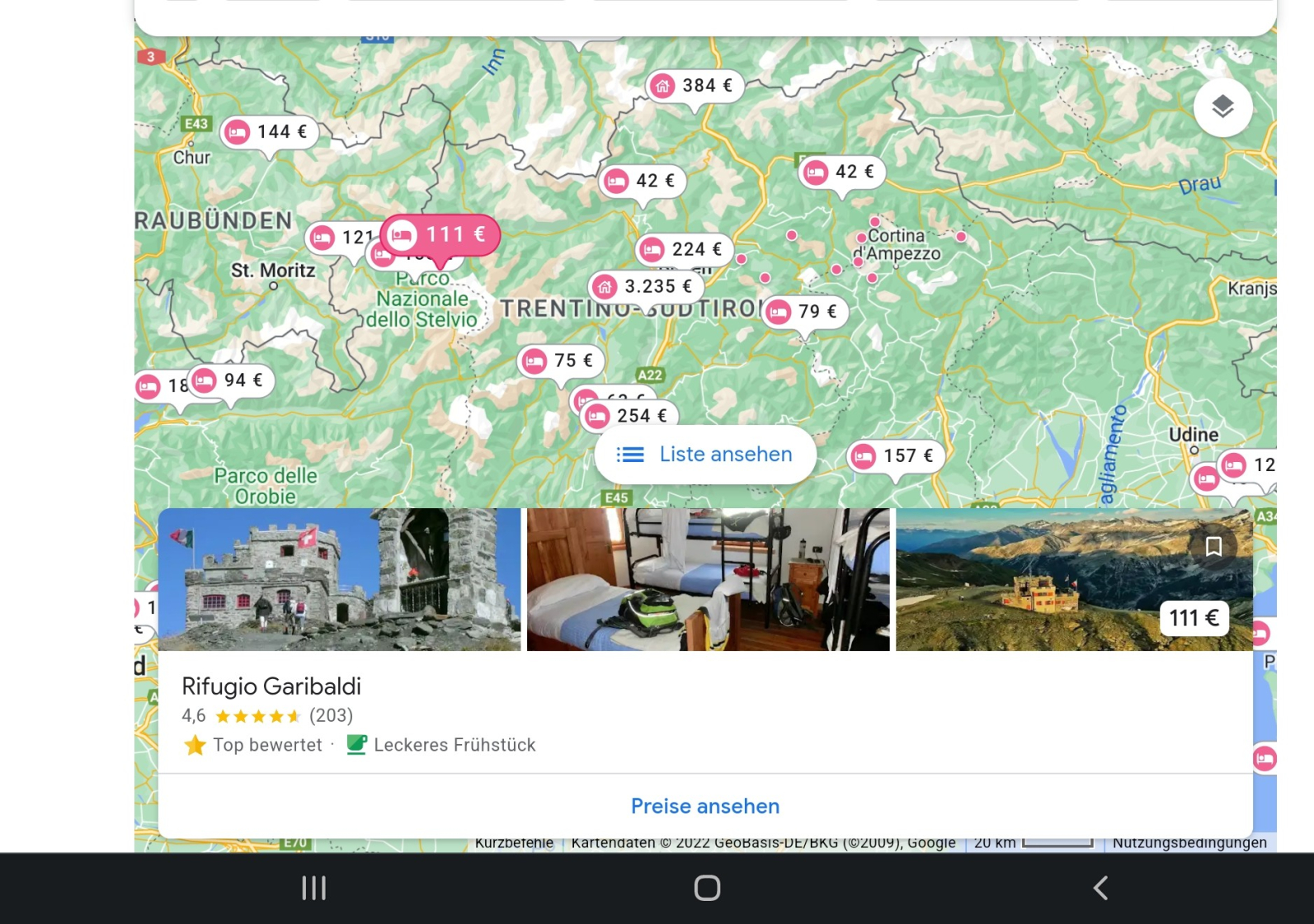Open Nutzungsbedingungen link on the map
The image size is (1314, 924).
1189,843
